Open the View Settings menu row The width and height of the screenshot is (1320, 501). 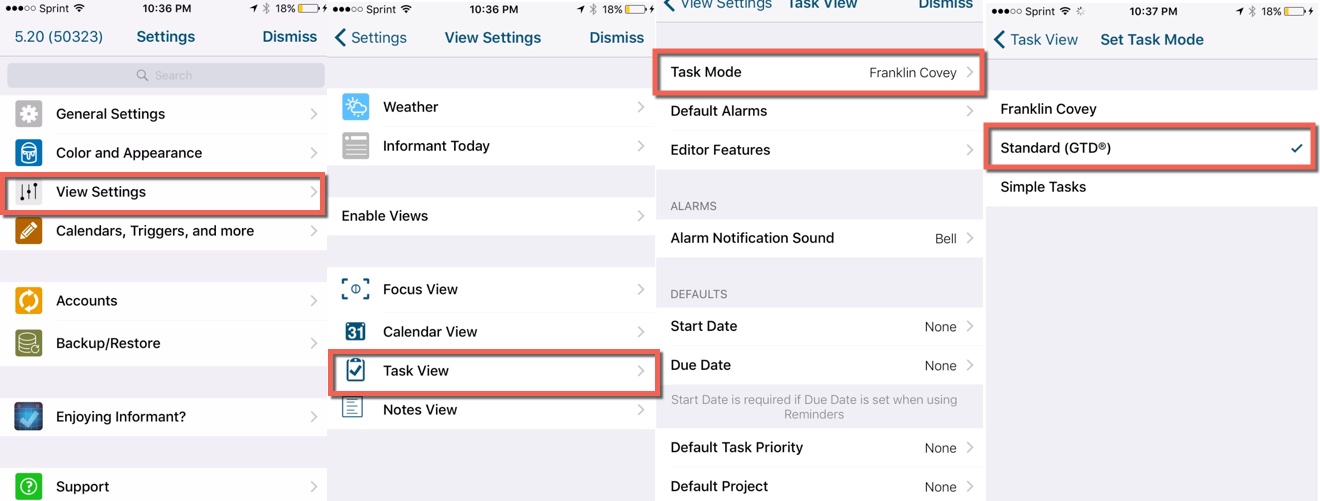click(x=165, y=192)
